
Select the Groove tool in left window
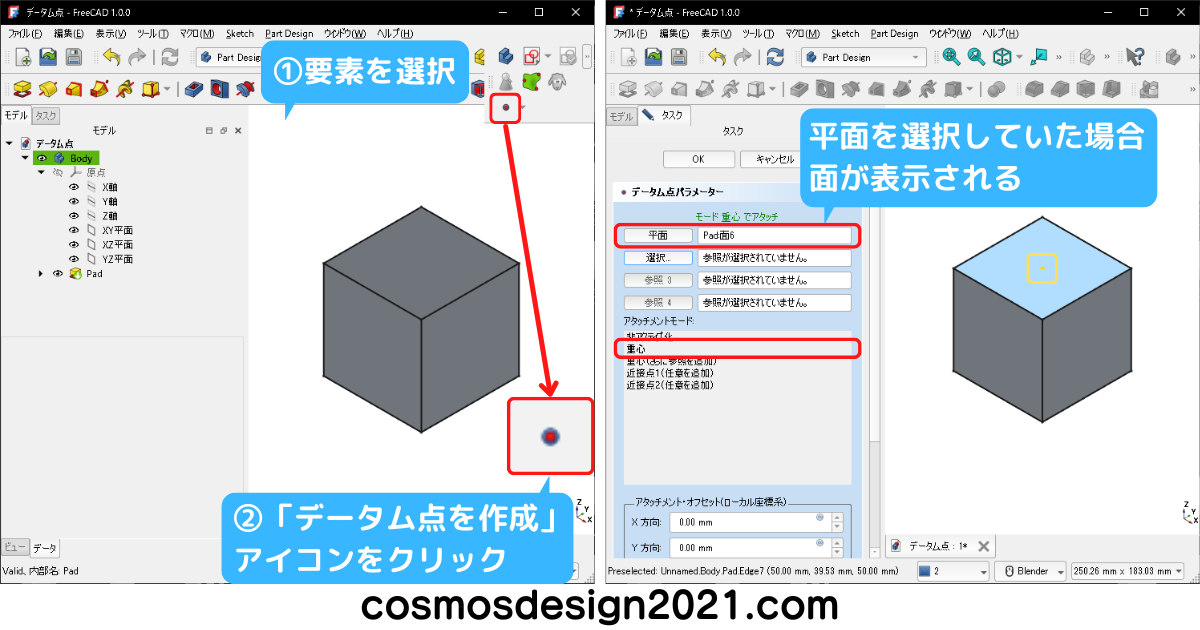(245, 90)
